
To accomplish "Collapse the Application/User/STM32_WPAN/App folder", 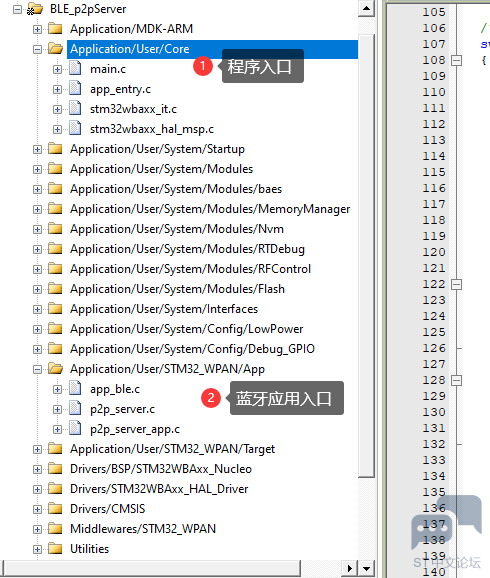I will [37, 369].
